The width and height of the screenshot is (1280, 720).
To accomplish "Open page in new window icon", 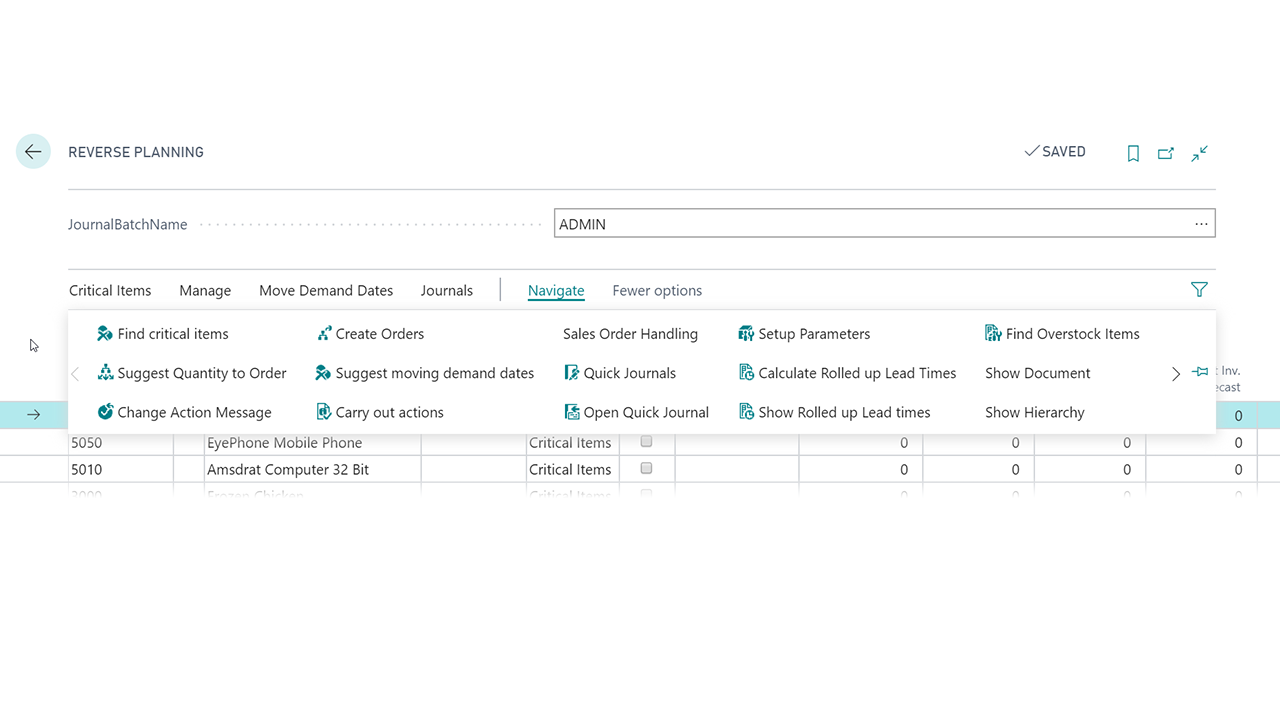I will point(1166,153).
